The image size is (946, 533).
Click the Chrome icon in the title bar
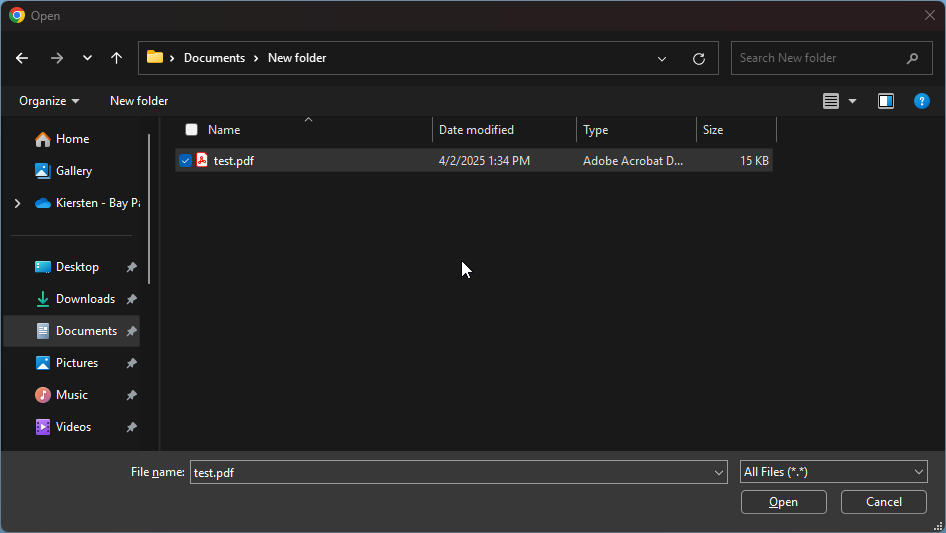coord(17,15)
